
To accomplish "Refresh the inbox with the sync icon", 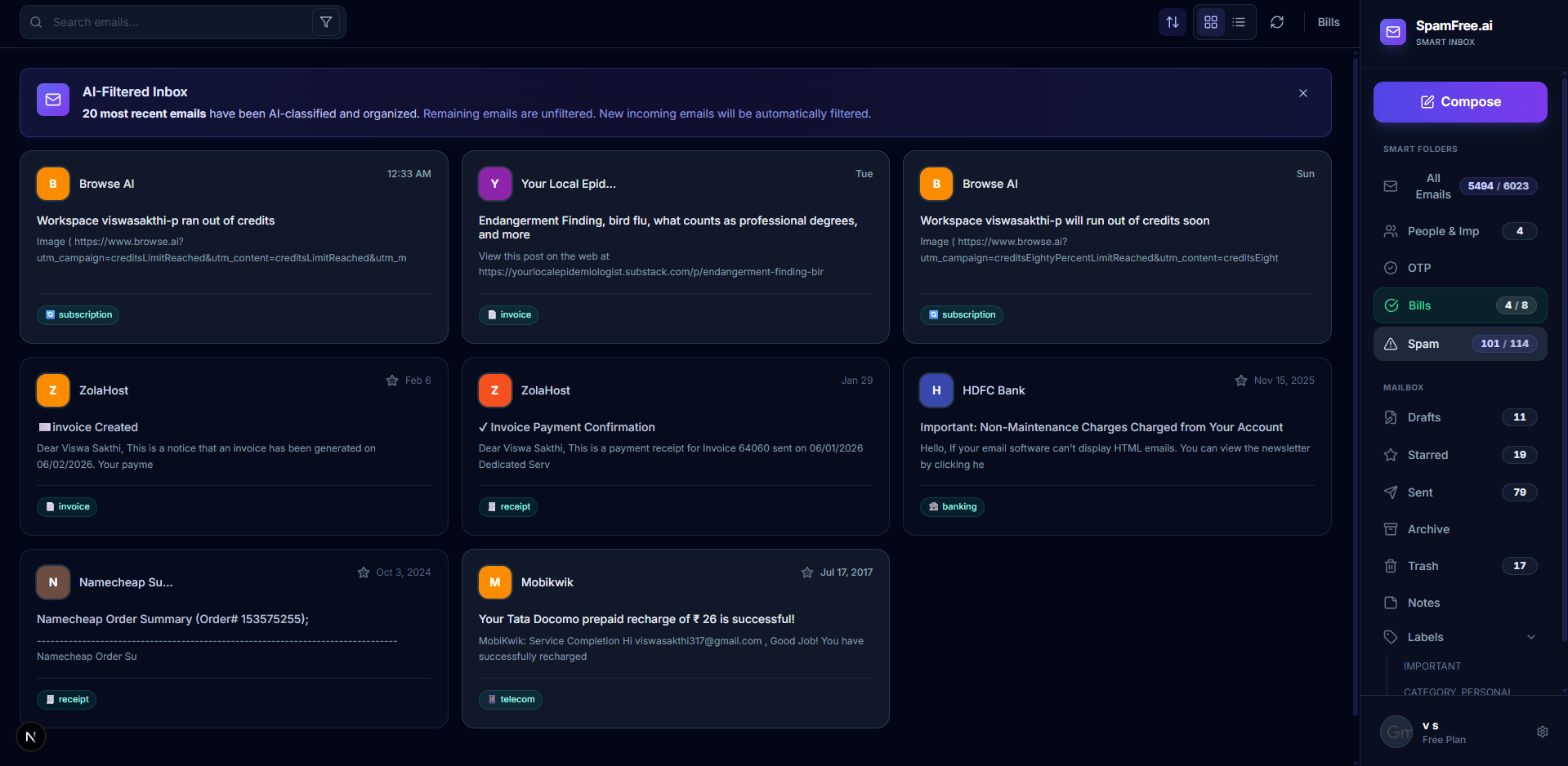I will point(1277,22).
